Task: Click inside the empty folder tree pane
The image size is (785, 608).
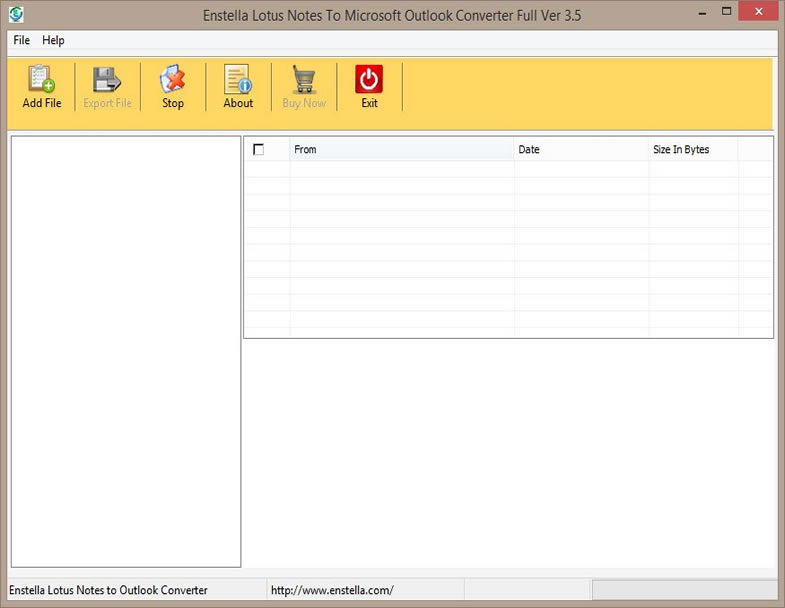Action: (125, 350)
